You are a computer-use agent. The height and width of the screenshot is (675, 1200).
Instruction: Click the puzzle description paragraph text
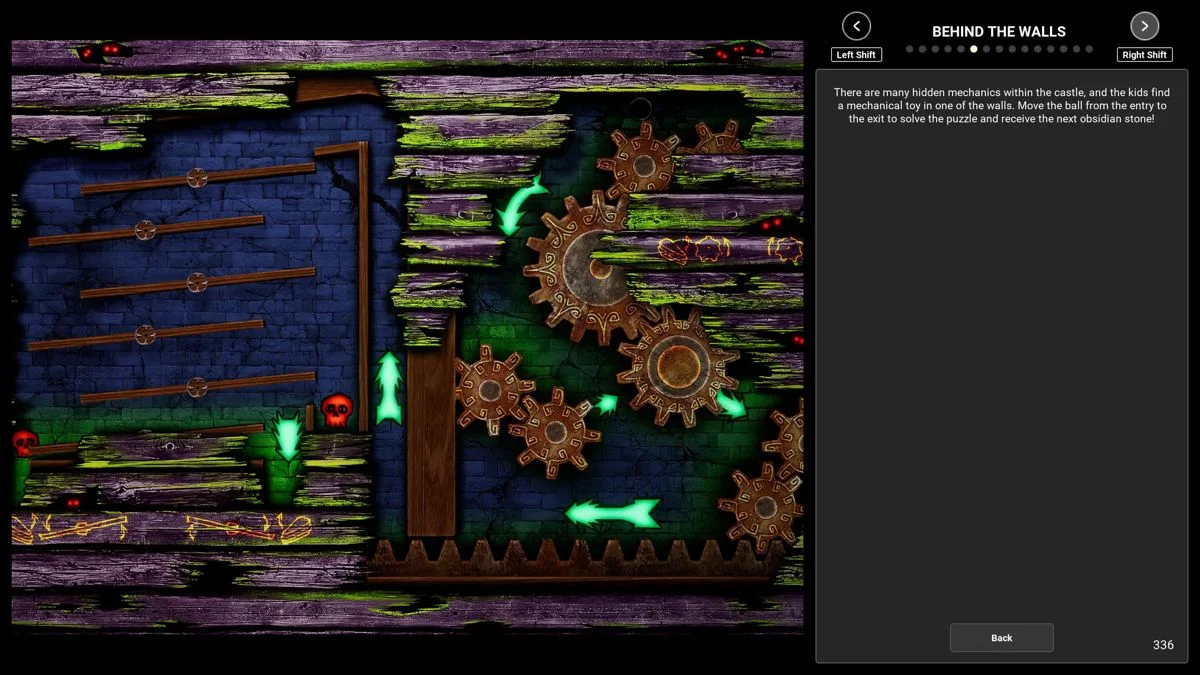tap(1001, 105)
